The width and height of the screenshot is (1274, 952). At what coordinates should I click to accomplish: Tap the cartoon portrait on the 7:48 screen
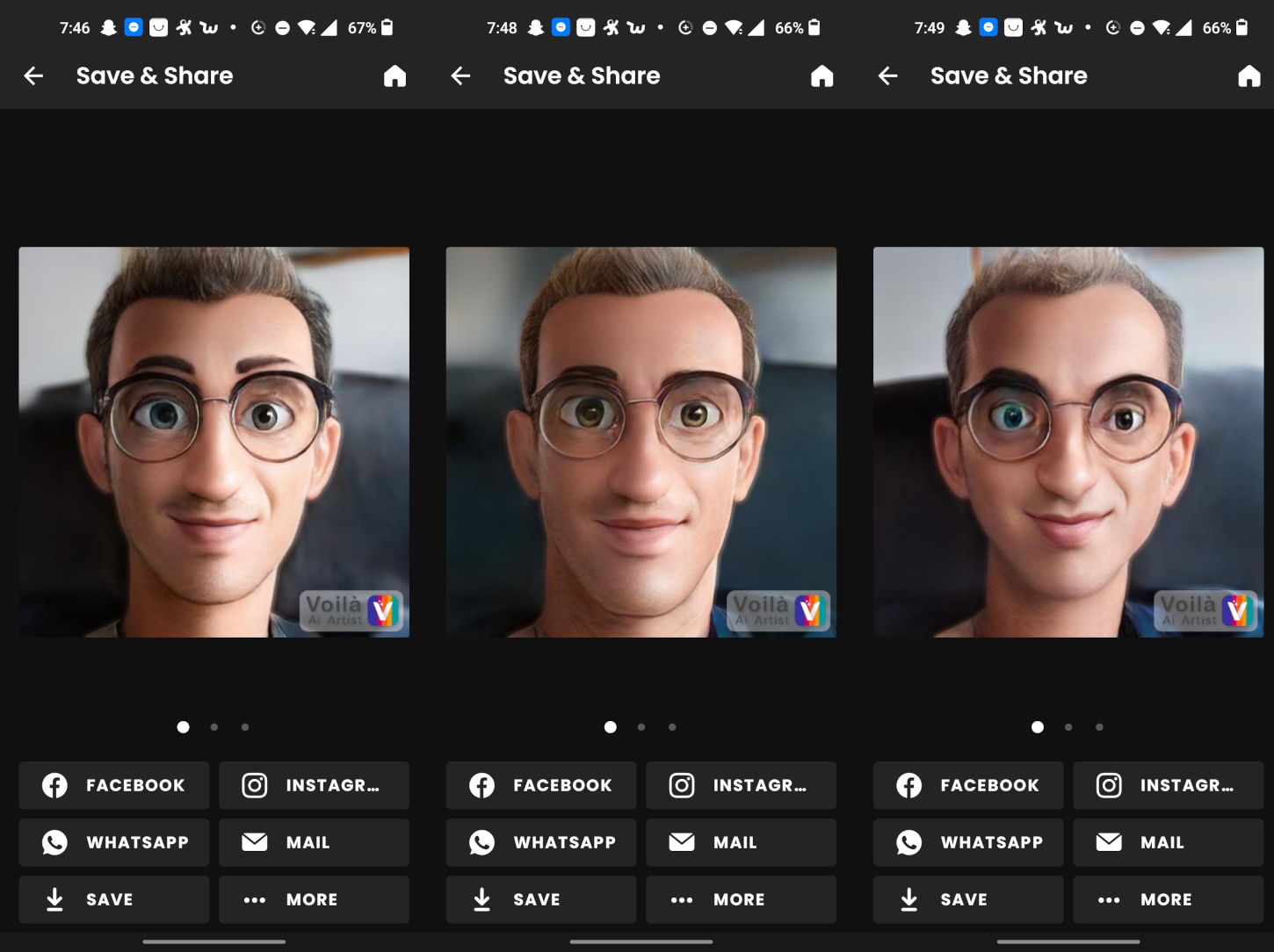coord(641,442)
